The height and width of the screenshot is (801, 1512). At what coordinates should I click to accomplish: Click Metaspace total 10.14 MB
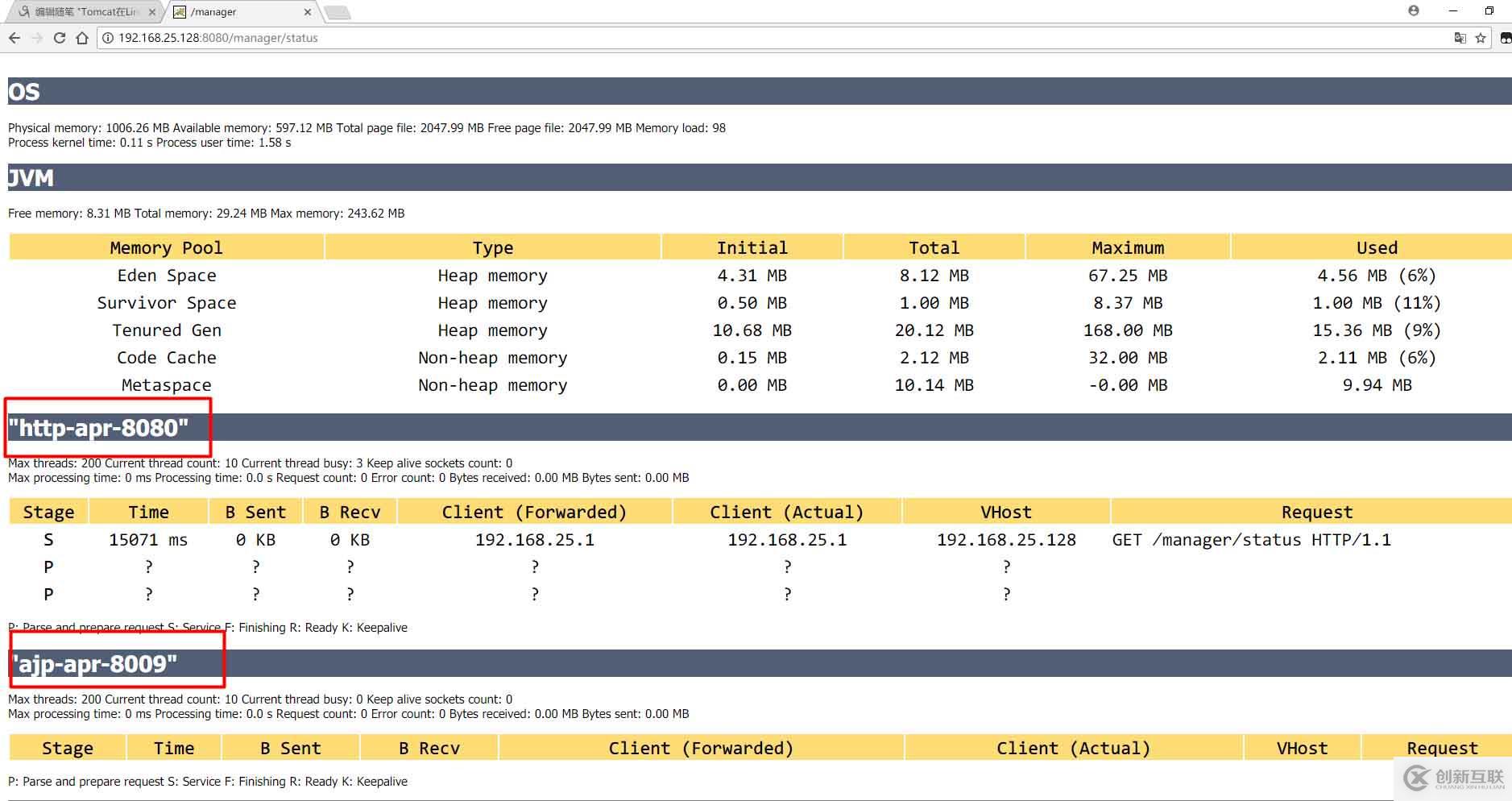coord(934,385)
